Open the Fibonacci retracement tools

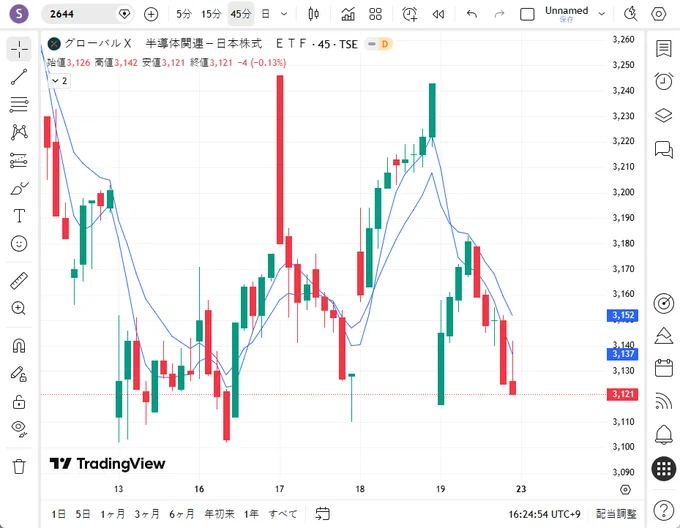[19, 104]
